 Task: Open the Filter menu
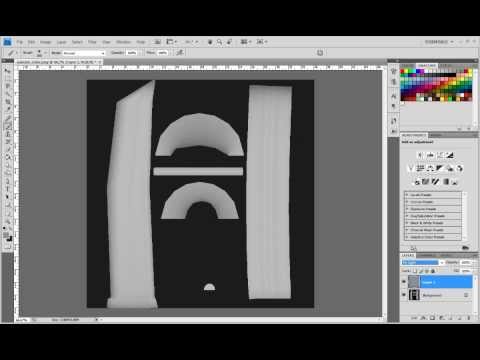tap(92, 42)
